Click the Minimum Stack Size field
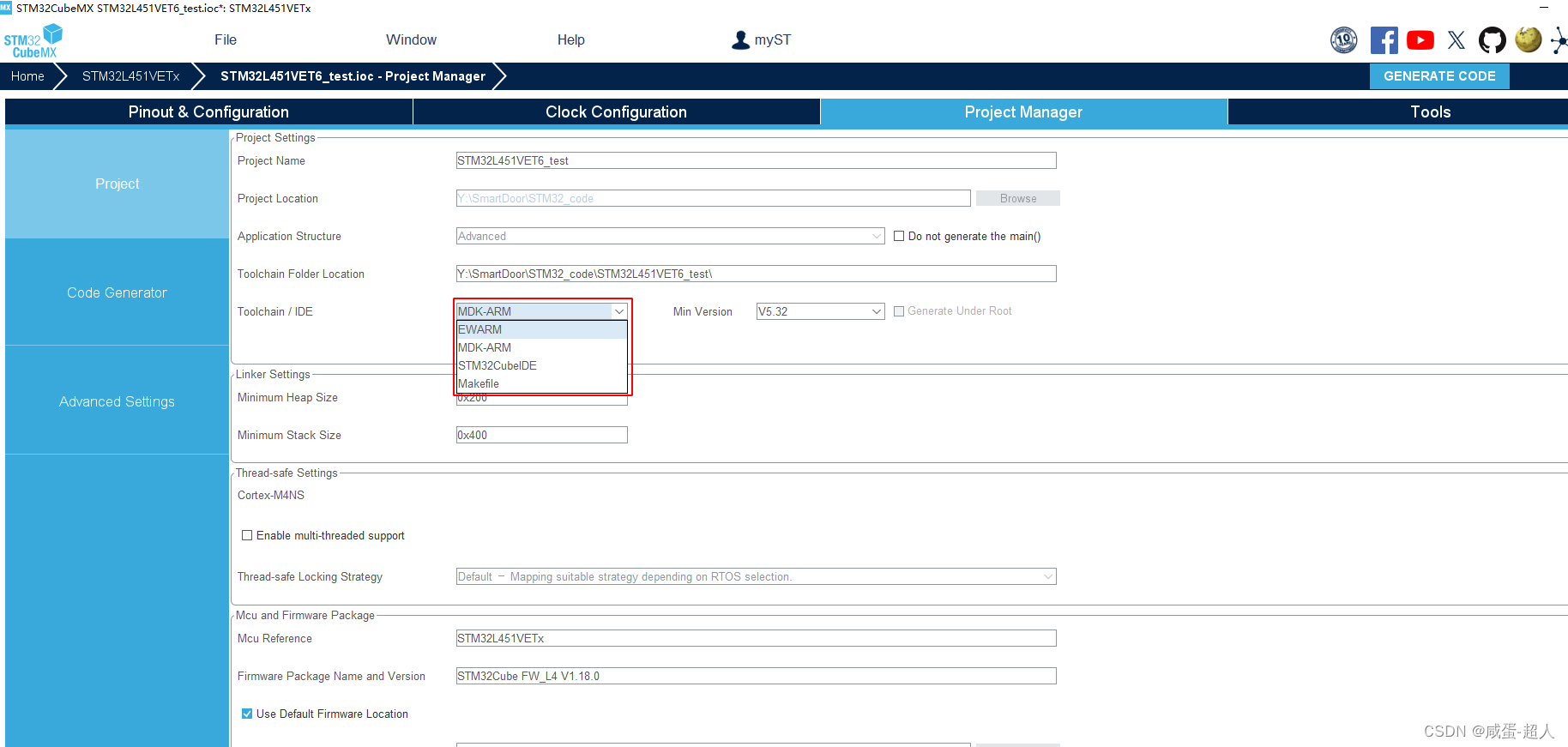This screenshot has height=747, width=1568. pos(541,435)
